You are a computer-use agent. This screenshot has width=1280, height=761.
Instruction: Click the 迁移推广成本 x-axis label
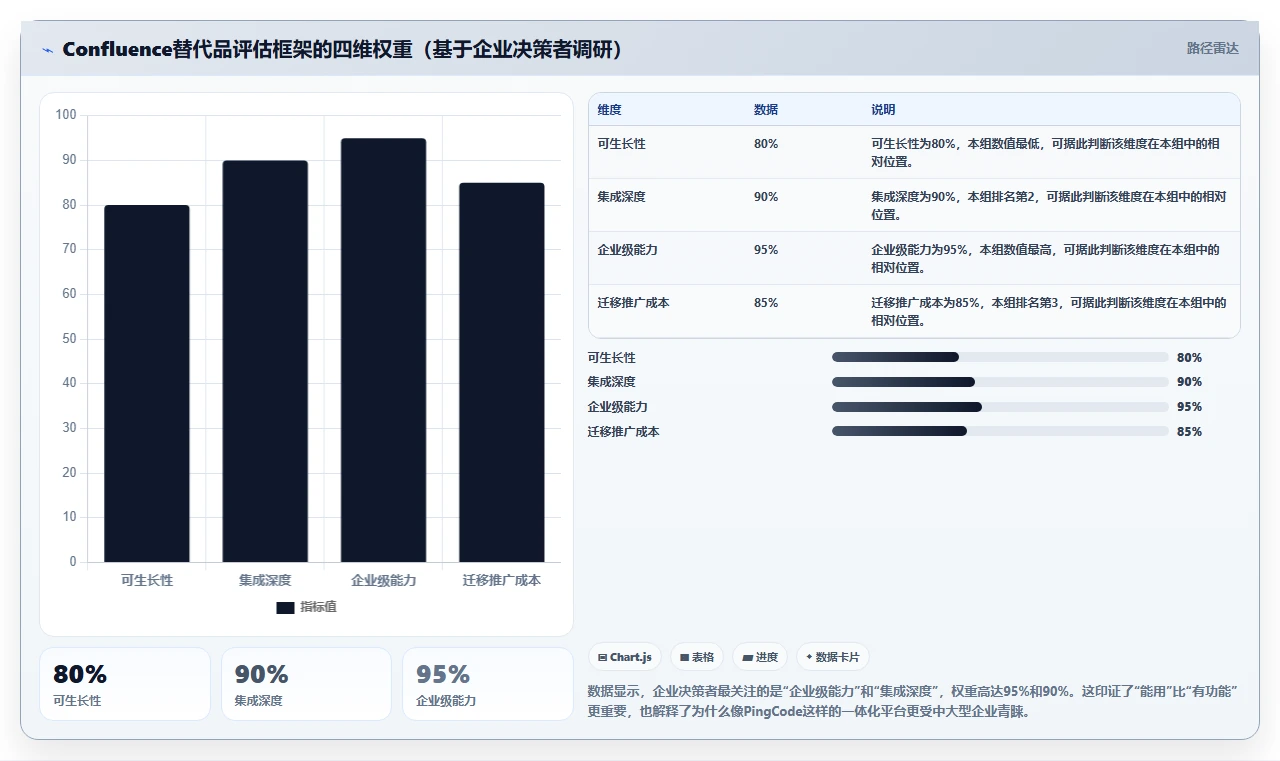[x=502, y=580]
